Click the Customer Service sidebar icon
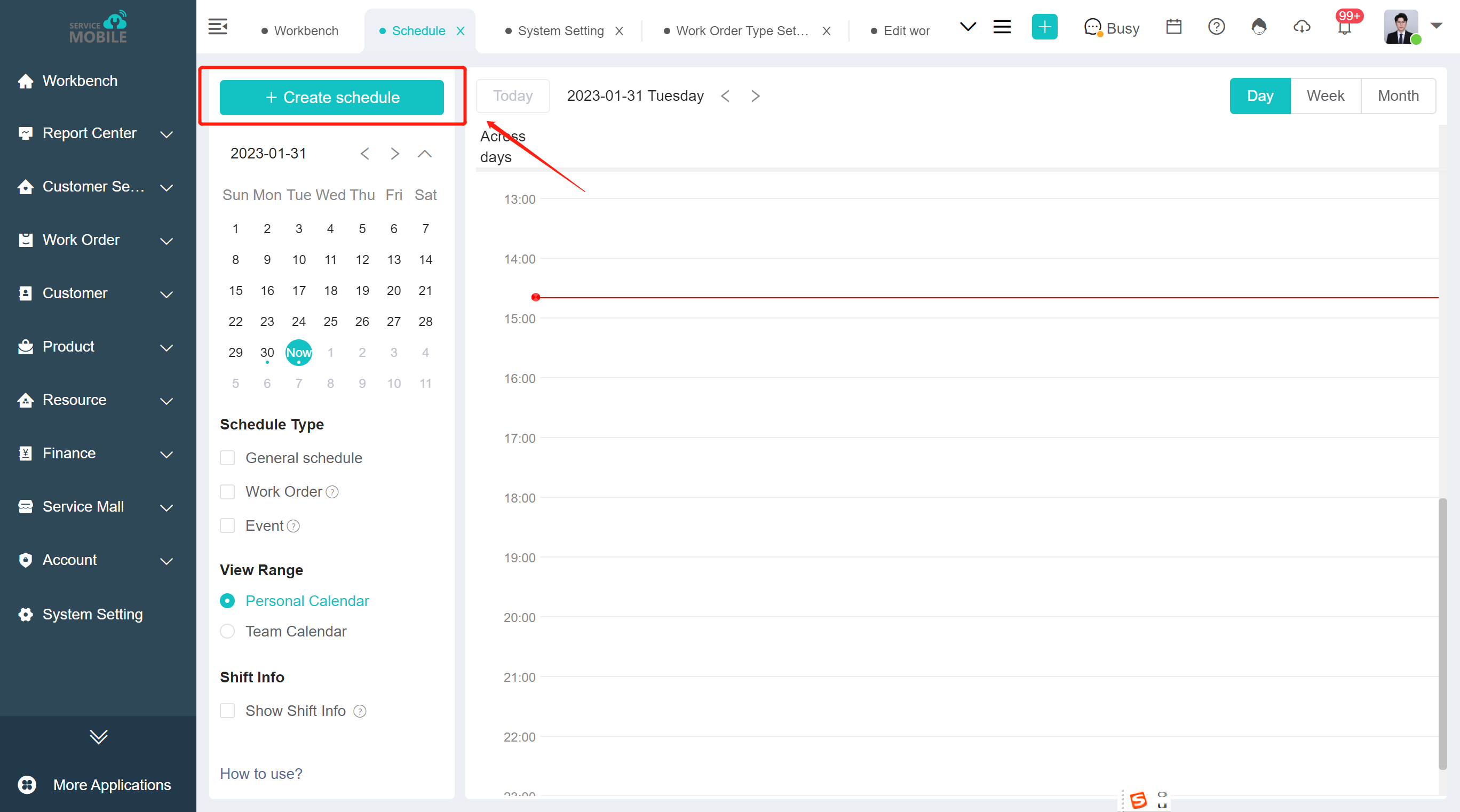The height and width of the screenshot is (812, 1460). [26, 186]
